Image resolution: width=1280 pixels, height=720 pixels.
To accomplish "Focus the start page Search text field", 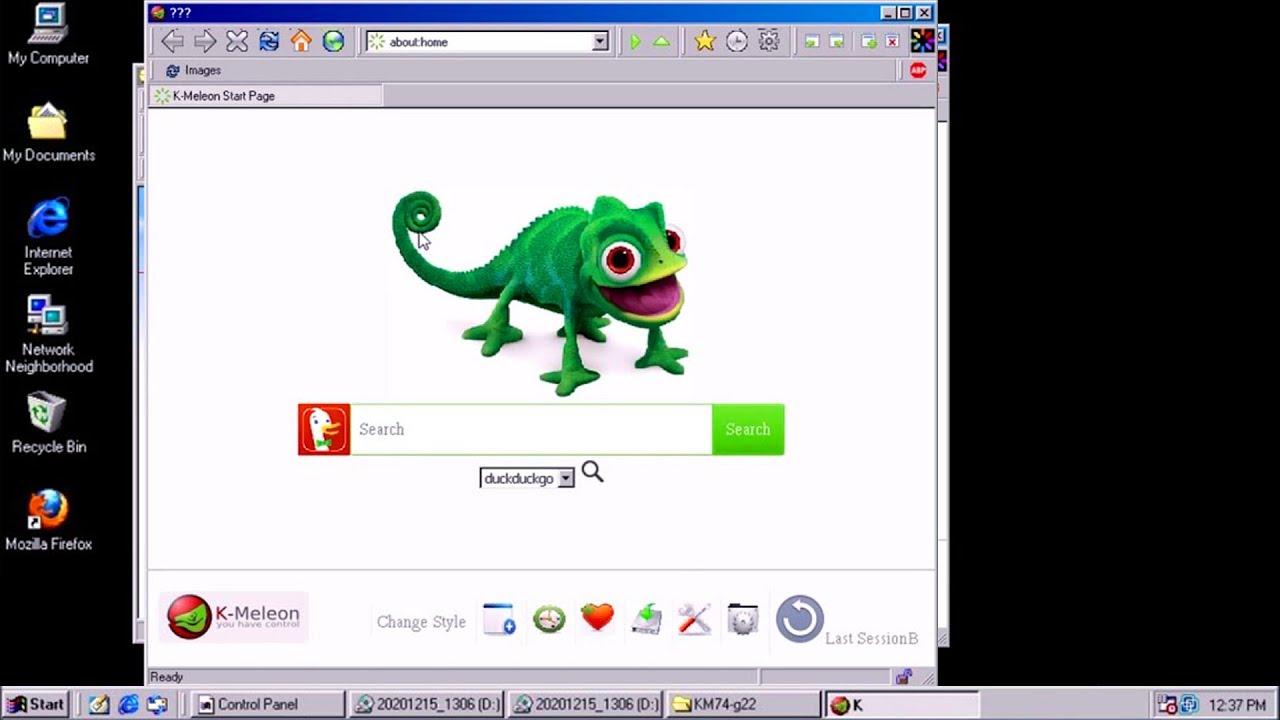I will click(531, 429).
